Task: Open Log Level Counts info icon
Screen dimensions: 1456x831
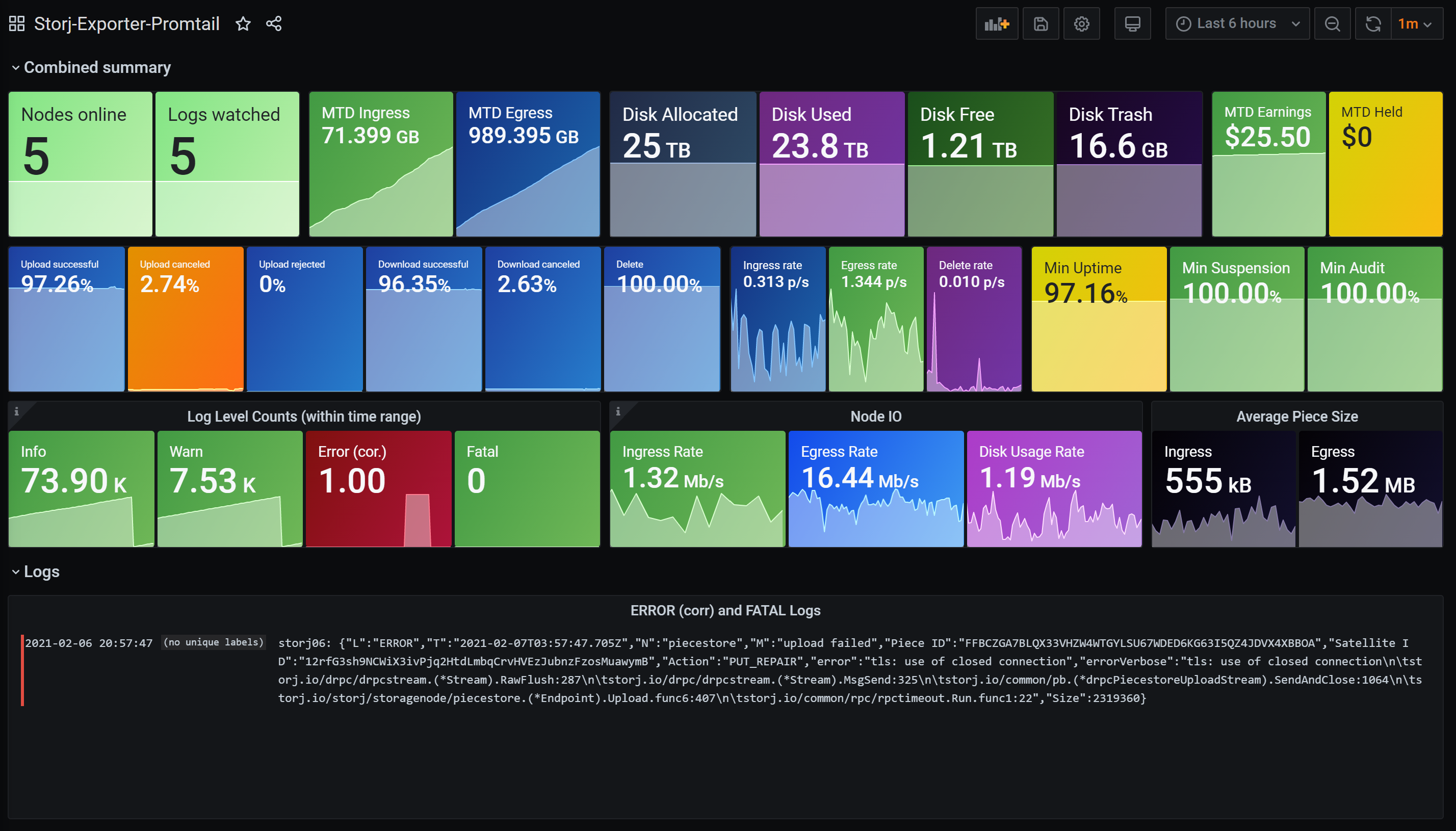Action: click(x=16, y=411)
